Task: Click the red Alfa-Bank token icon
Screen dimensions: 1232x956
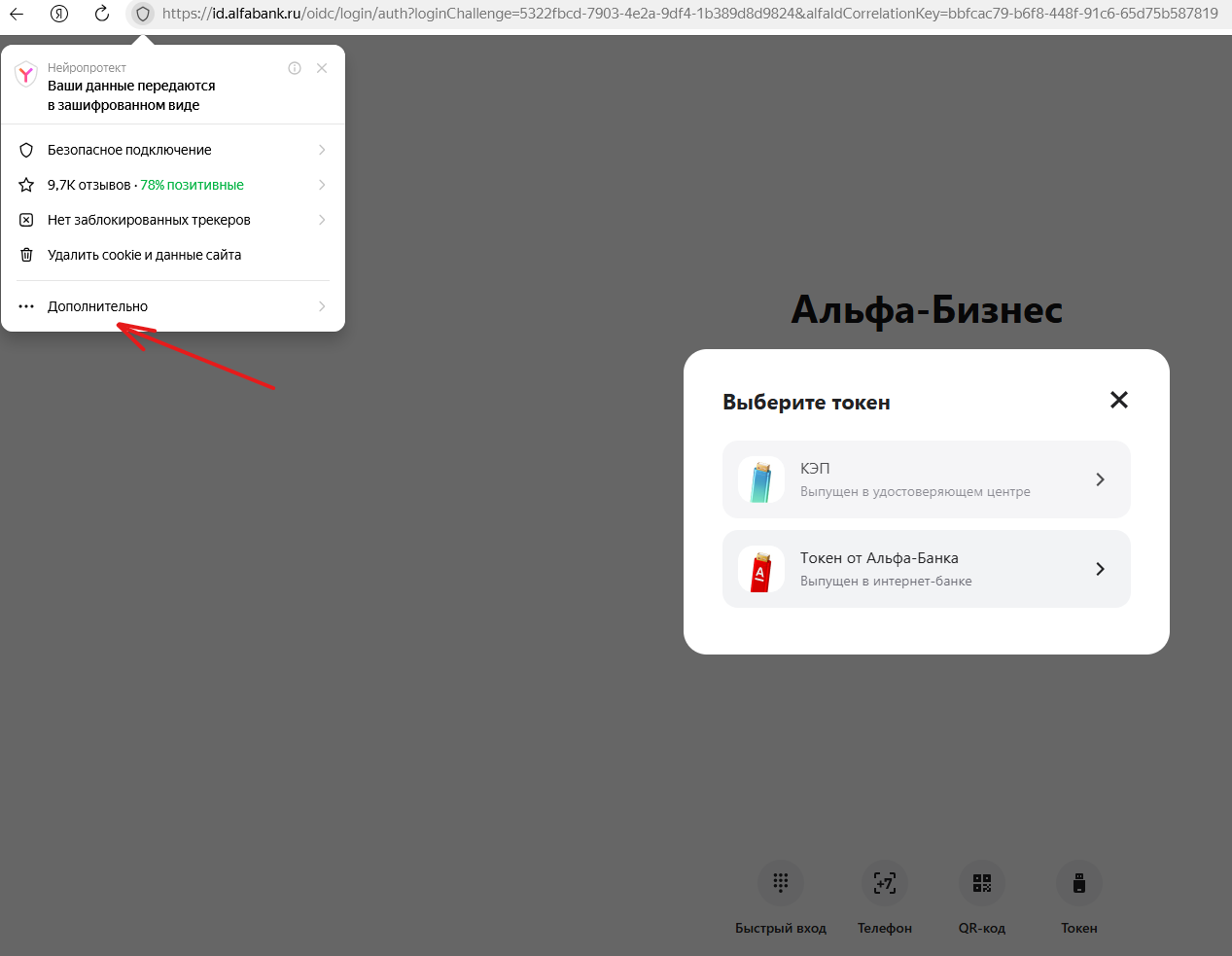Action: [x=761, y=569]
